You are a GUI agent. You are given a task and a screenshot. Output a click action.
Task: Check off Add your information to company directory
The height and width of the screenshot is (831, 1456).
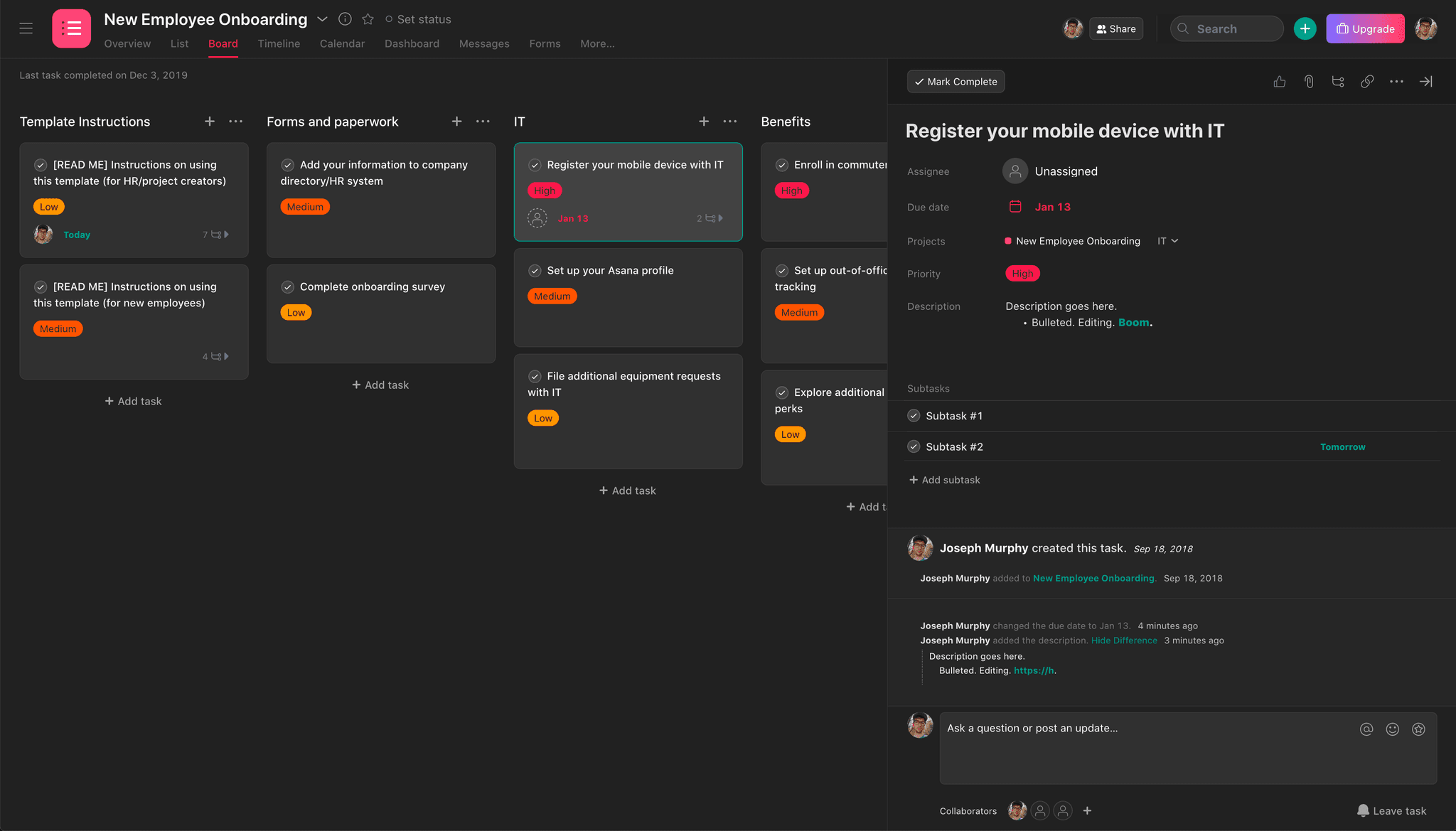point(288,165)
